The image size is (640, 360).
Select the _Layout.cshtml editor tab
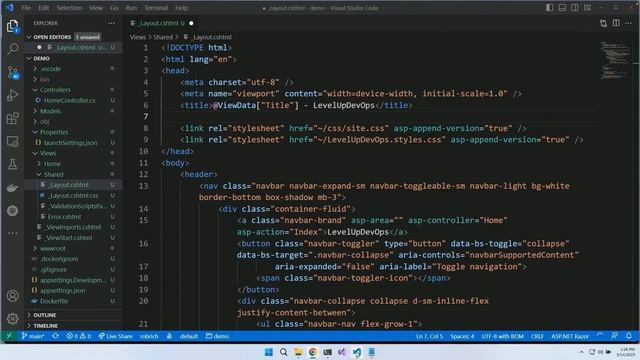[162, 23]
